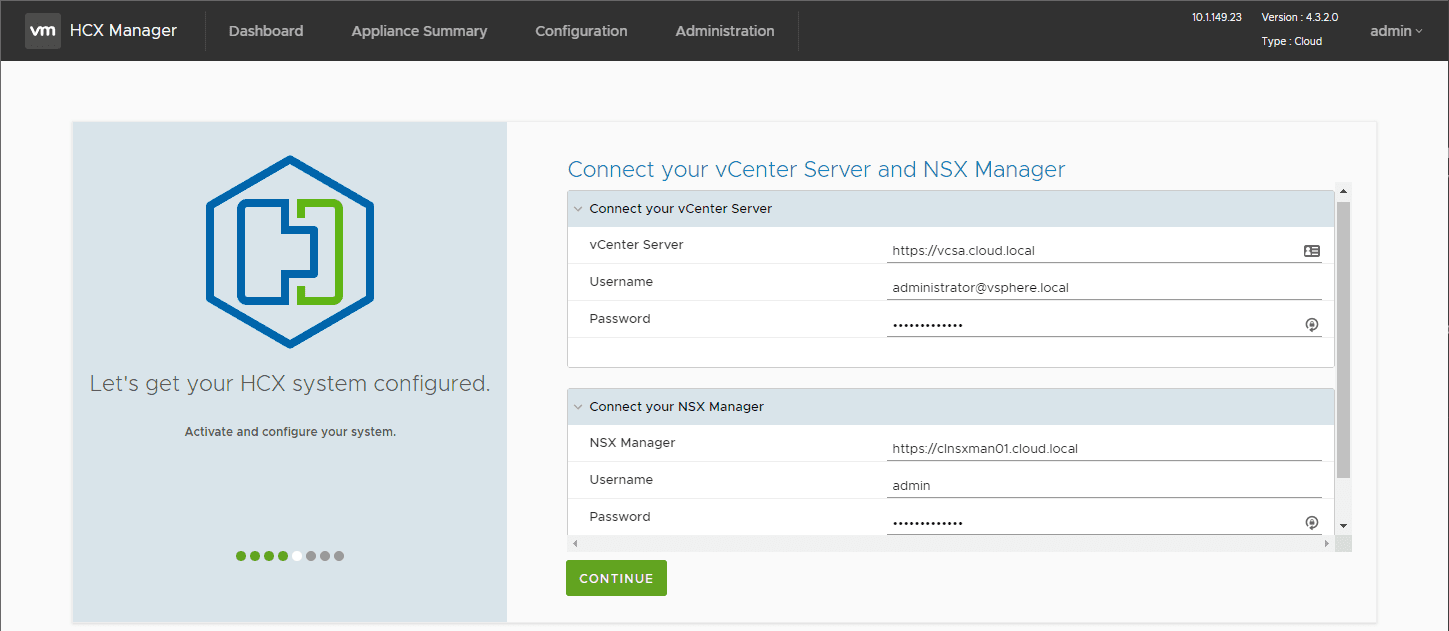The height and width of the screenshot is (631, 1449).
Task: Select the first wizard progress dot
Action: (241, 556)
